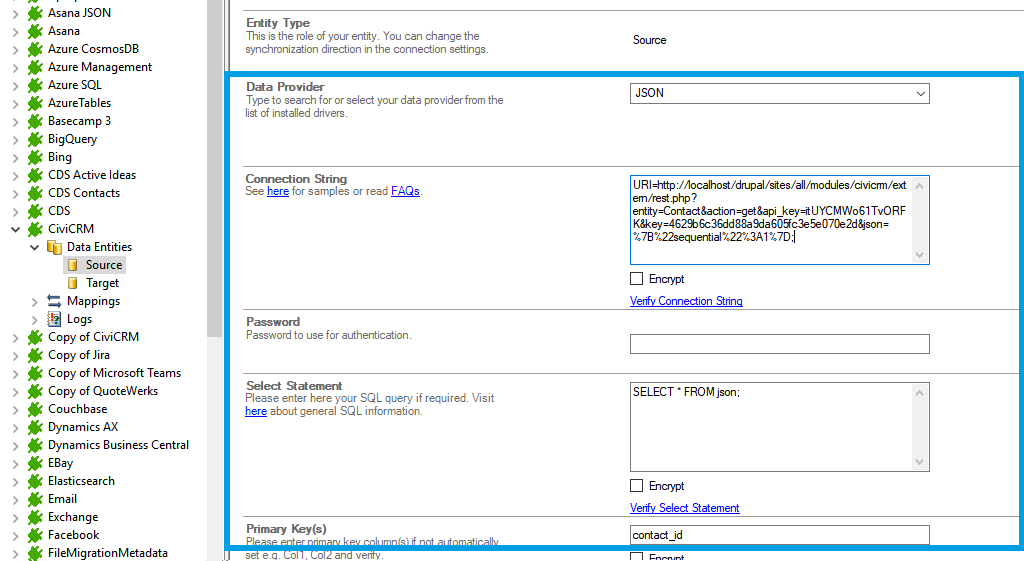Click the Azure SQL connection icon
Screen dimensions: 1024x561
(36, 85)
